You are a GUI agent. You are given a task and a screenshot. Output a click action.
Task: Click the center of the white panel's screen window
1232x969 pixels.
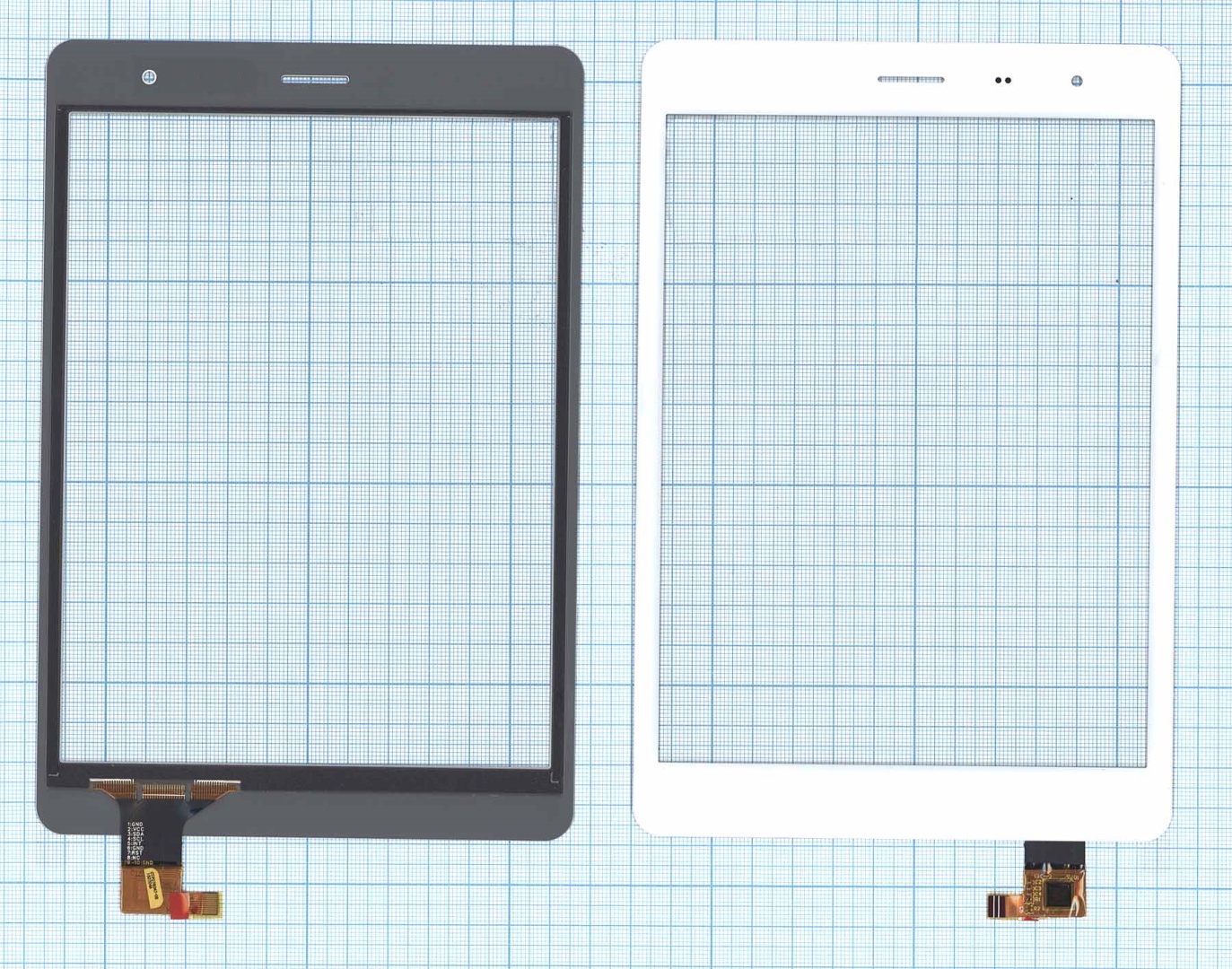[906, 440]
